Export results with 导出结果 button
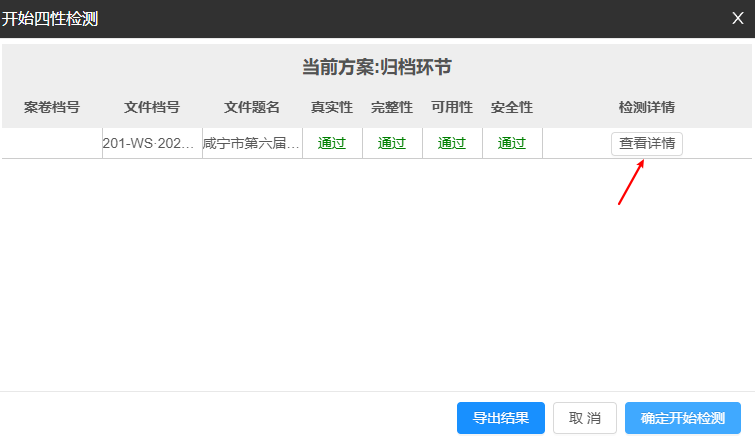This screenshot has height=441, width=755. (500, 418)
